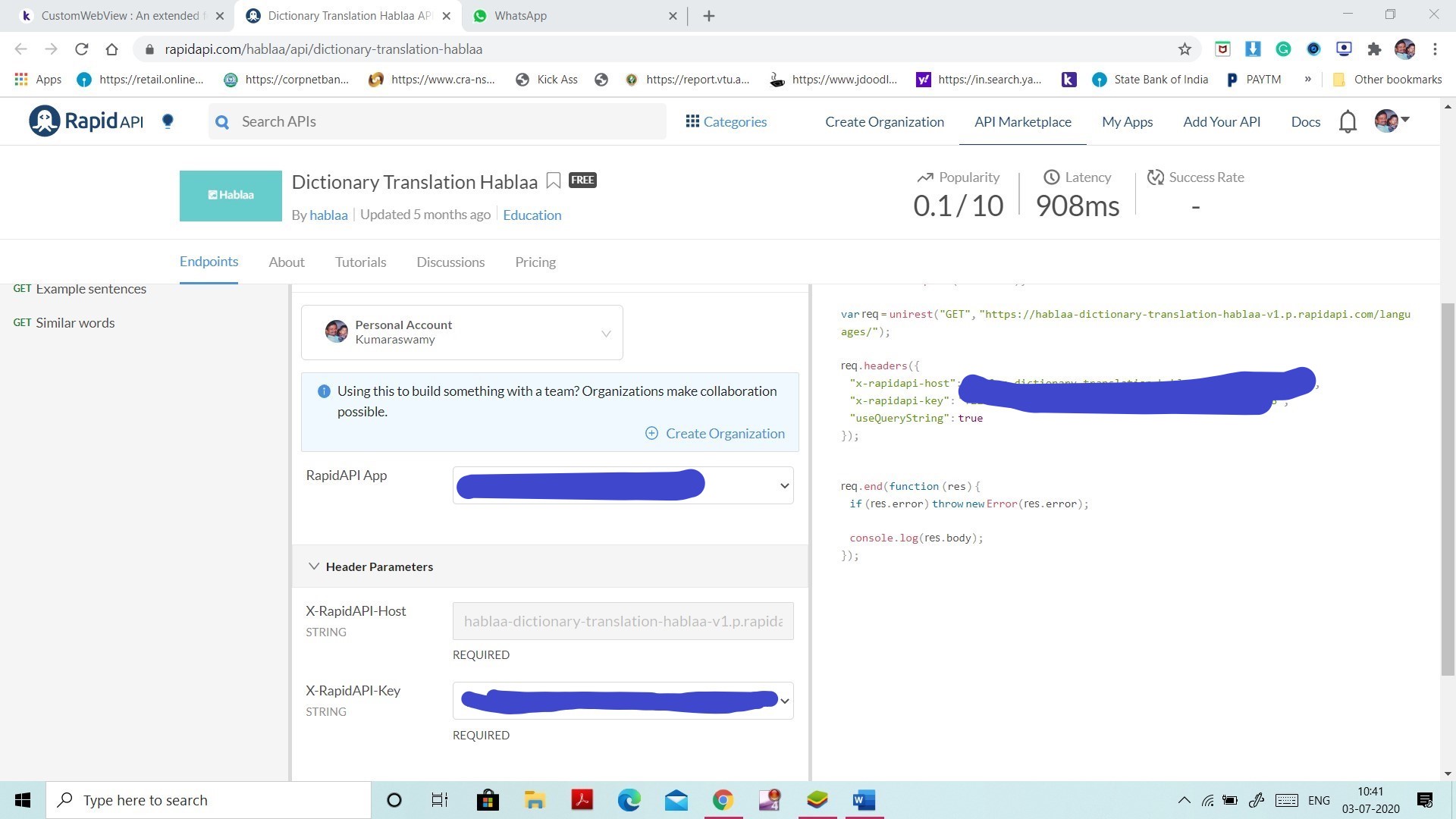1456x819 pixels.
Task: Click the RapidAPI logo
Action: coord(86,121)
